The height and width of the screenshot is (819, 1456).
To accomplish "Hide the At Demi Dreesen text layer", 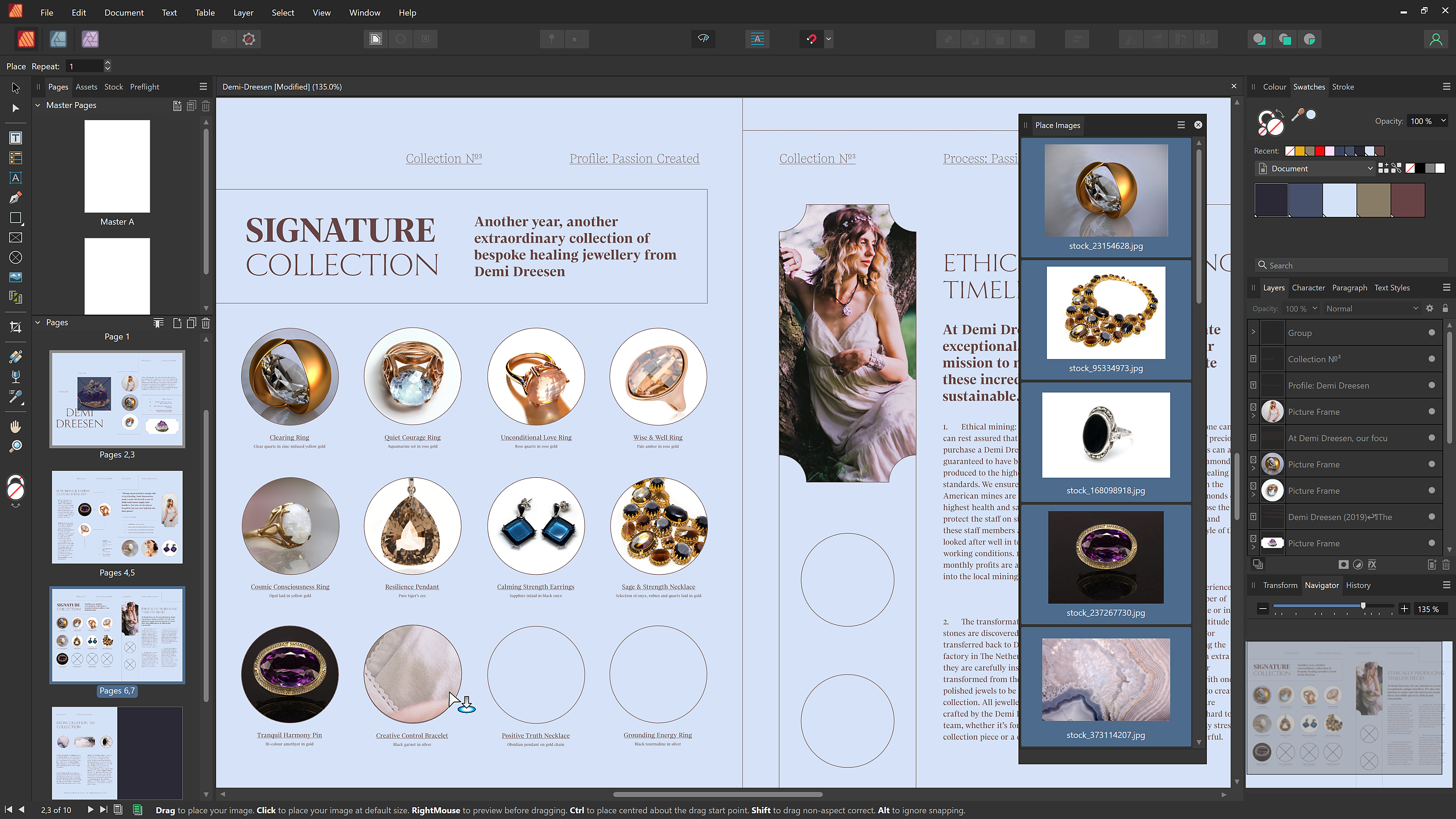I will (1431, 438).
